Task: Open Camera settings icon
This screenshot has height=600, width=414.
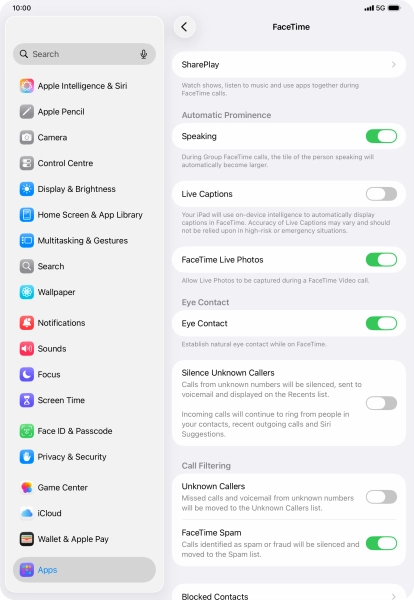Action: point(27,137)
